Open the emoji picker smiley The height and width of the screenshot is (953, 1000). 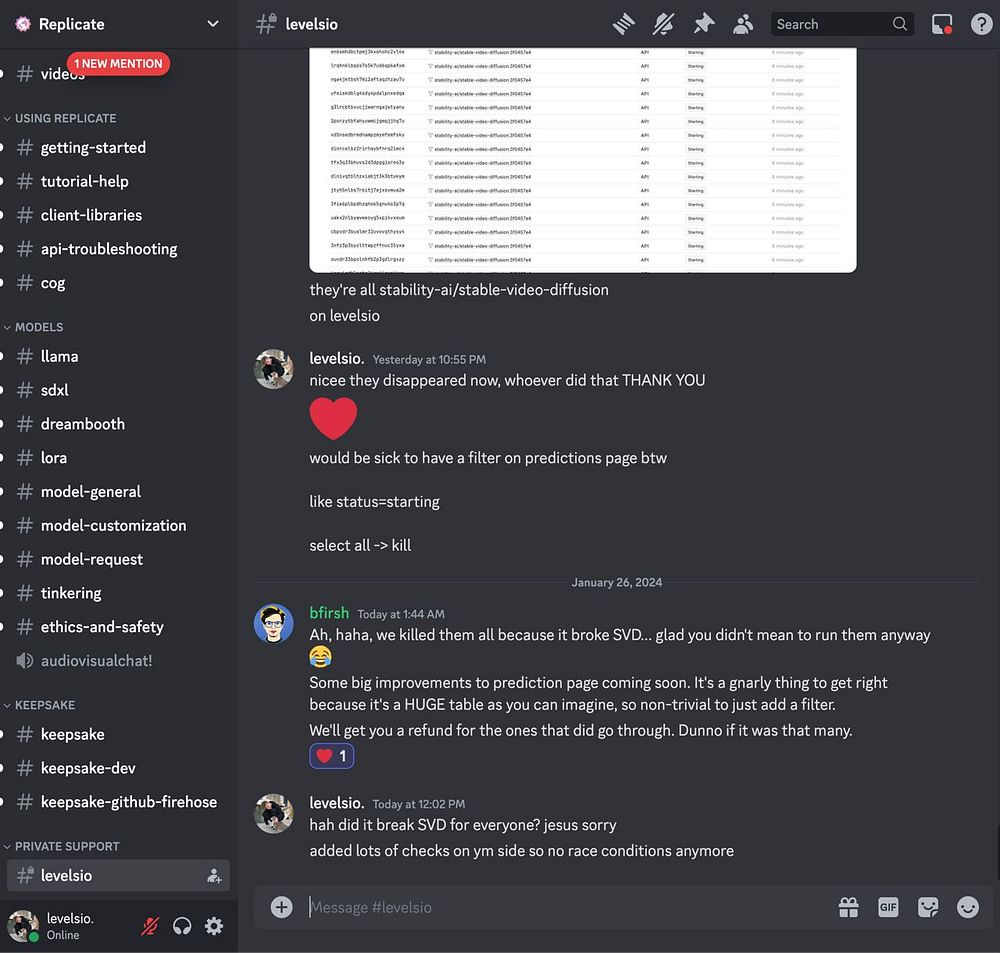pyautogui.click(x=967, y=907)
